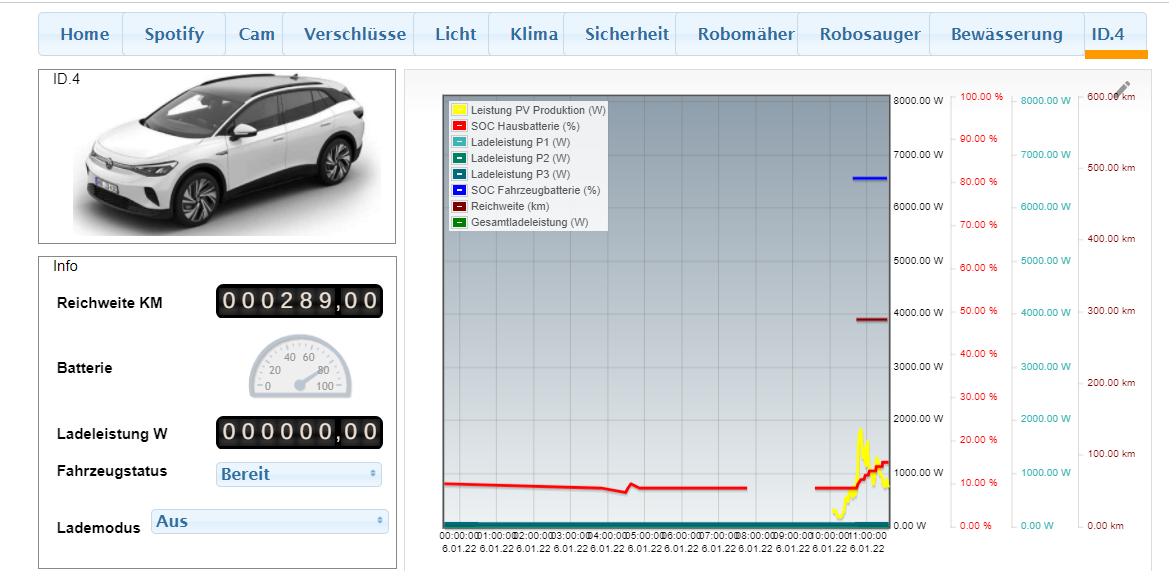The image size is (1169, 577).
Task: Toggle Gesamtladeleistung legend swatch
Action: pyautogui.click(x=460, y=222)
